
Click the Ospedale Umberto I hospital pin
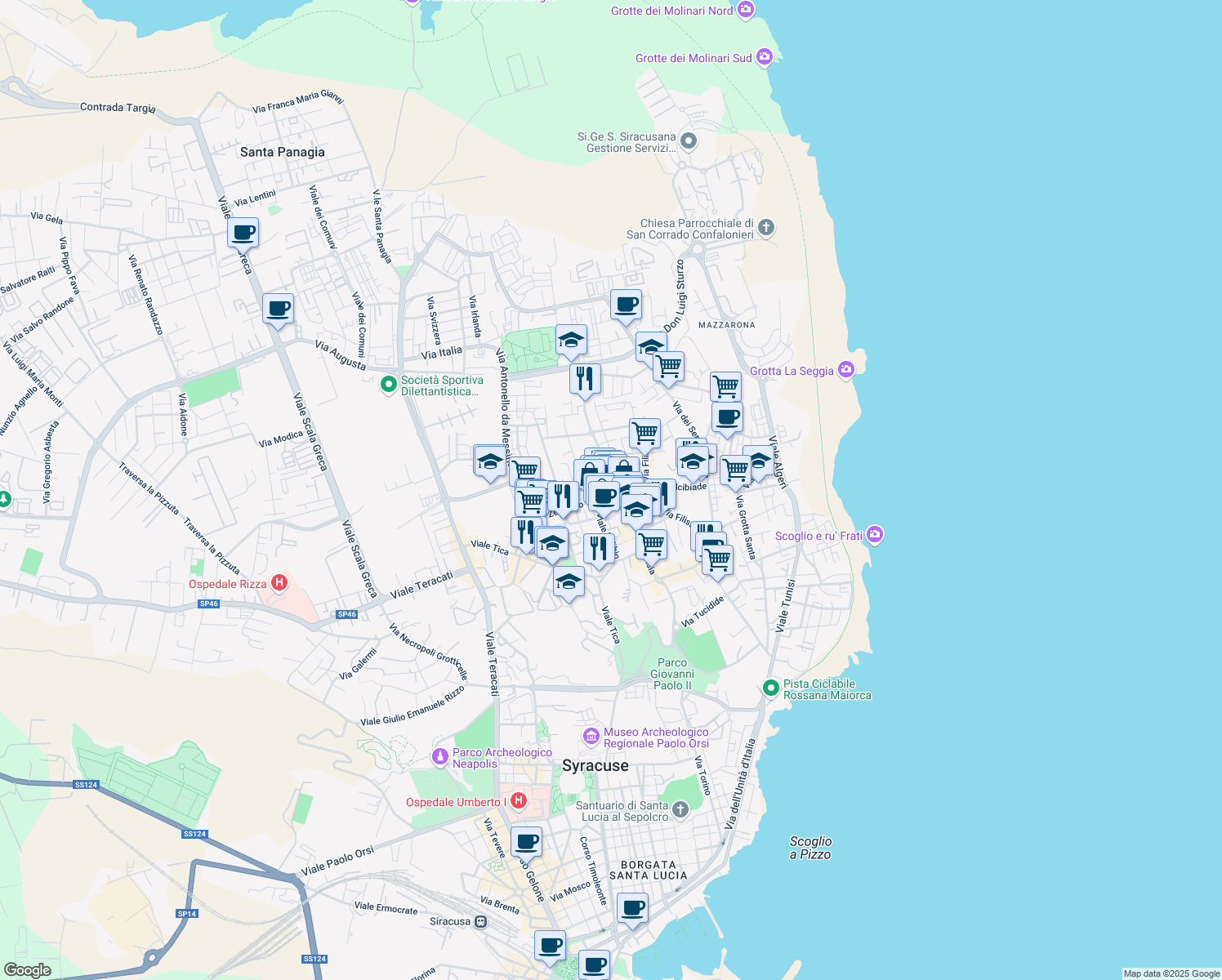pos(518,801)
